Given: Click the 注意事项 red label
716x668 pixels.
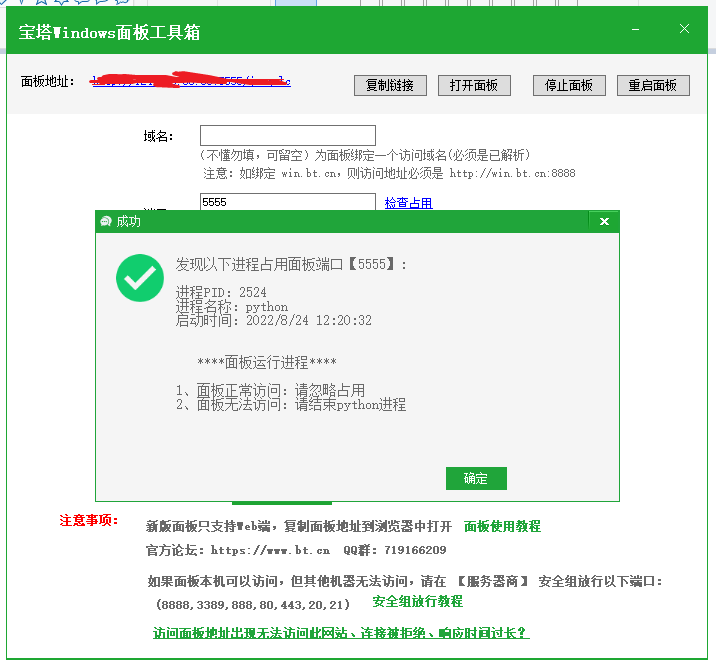Looking at the screenshot, I should point(89,520).
